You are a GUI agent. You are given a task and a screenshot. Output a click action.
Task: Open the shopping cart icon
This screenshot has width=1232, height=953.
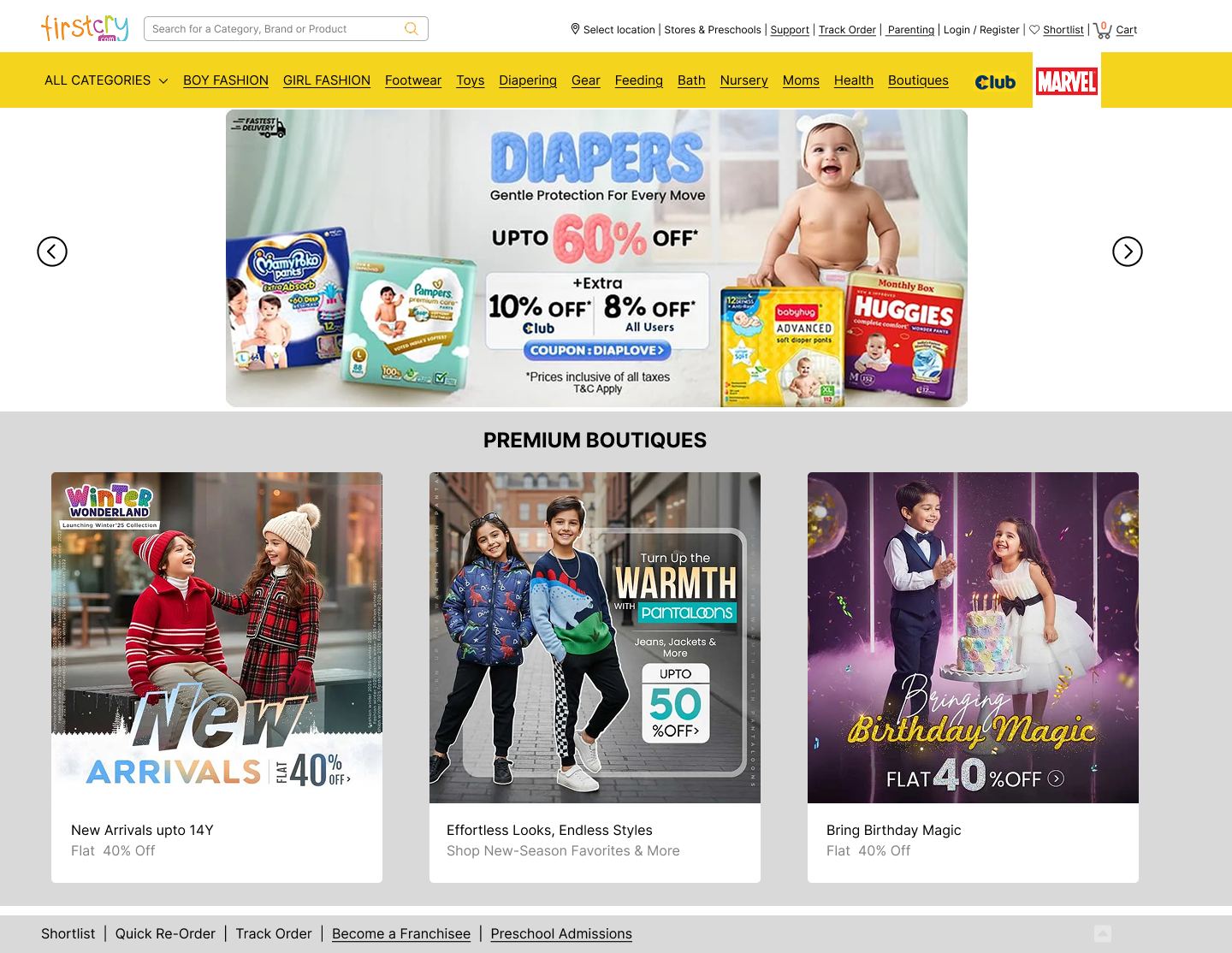coord(1102,30)
